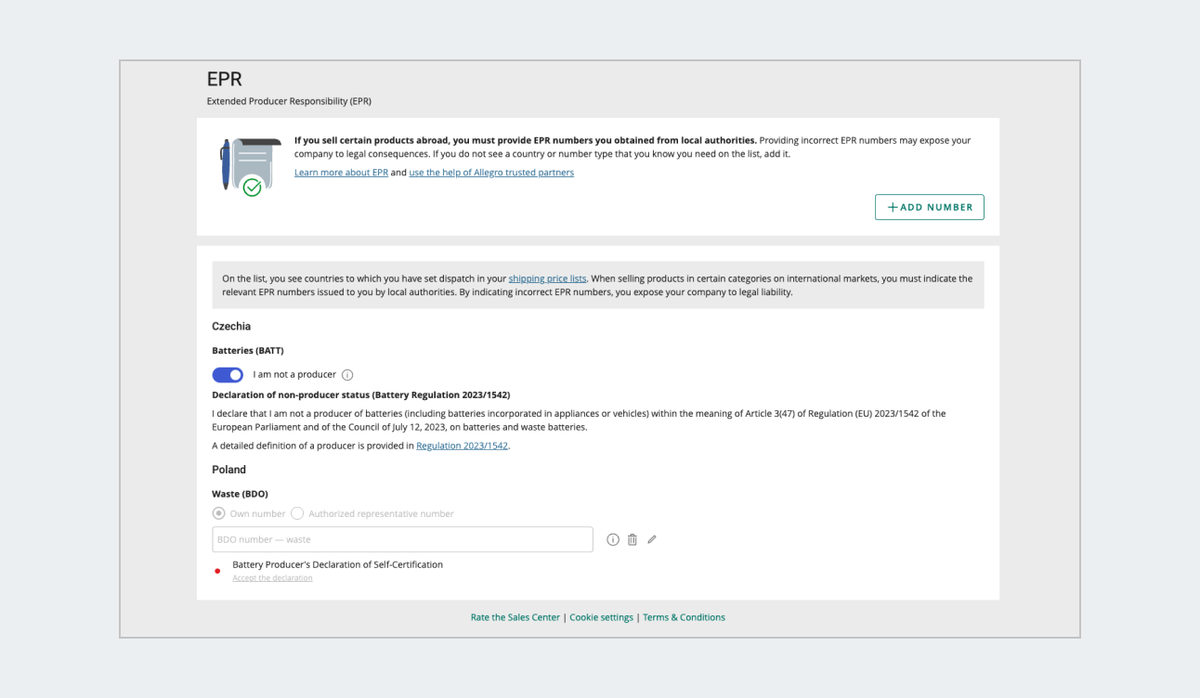1200x698 pixels.
Task: Select Authorized representative number radio option
Action: pos(297,514)
